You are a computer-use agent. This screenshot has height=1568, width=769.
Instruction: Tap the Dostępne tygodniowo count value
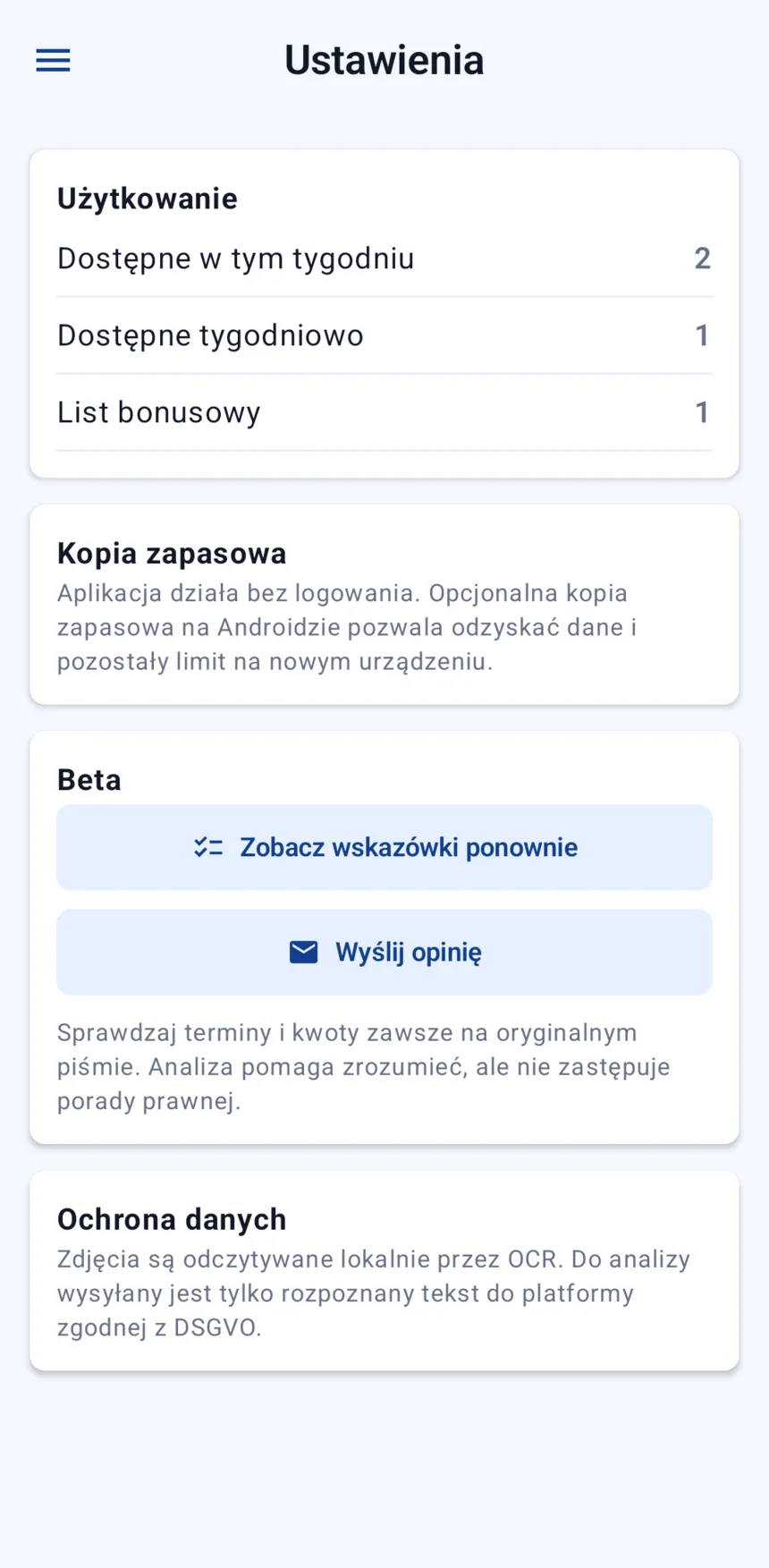click(x=703, y=335)
